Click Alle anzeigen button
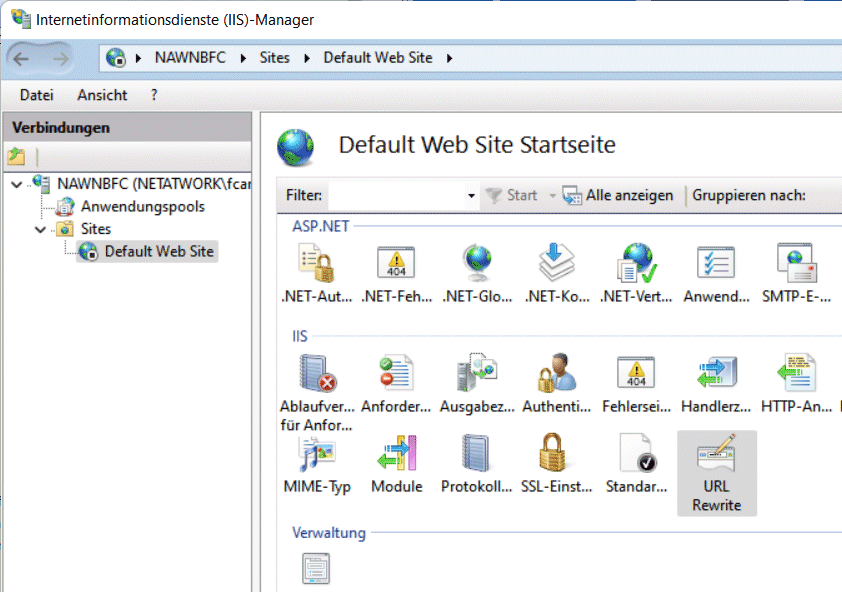Screen dimensions: 842x592 [618, 195]
